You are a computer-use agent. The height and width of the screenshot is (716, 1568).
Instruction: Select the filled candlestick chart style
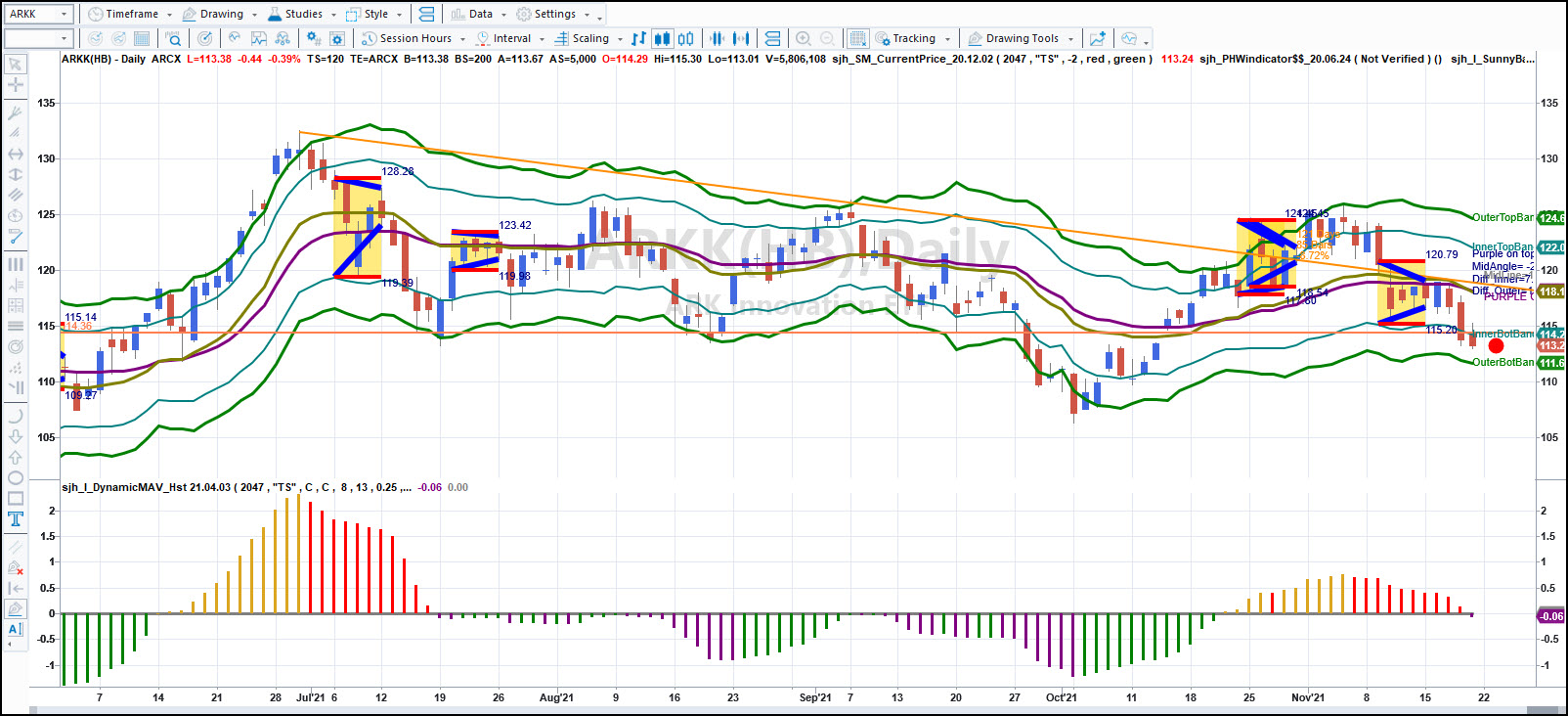662,38
